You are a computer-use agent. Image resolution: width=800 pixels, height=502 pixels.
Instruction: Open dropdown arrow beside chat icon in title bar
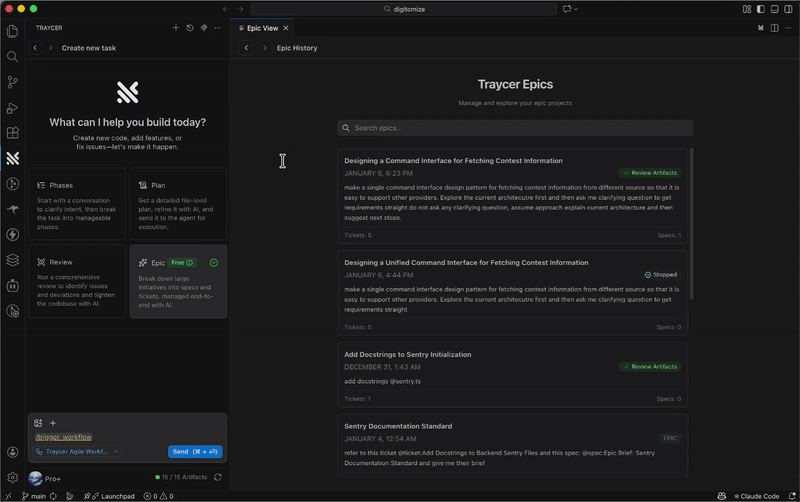coord(576,9)
